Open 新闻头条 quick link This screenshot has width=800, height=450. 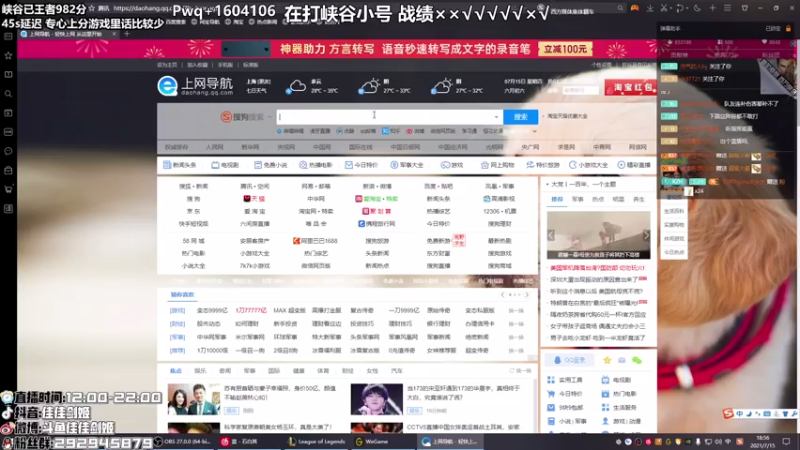click(180, 165)
